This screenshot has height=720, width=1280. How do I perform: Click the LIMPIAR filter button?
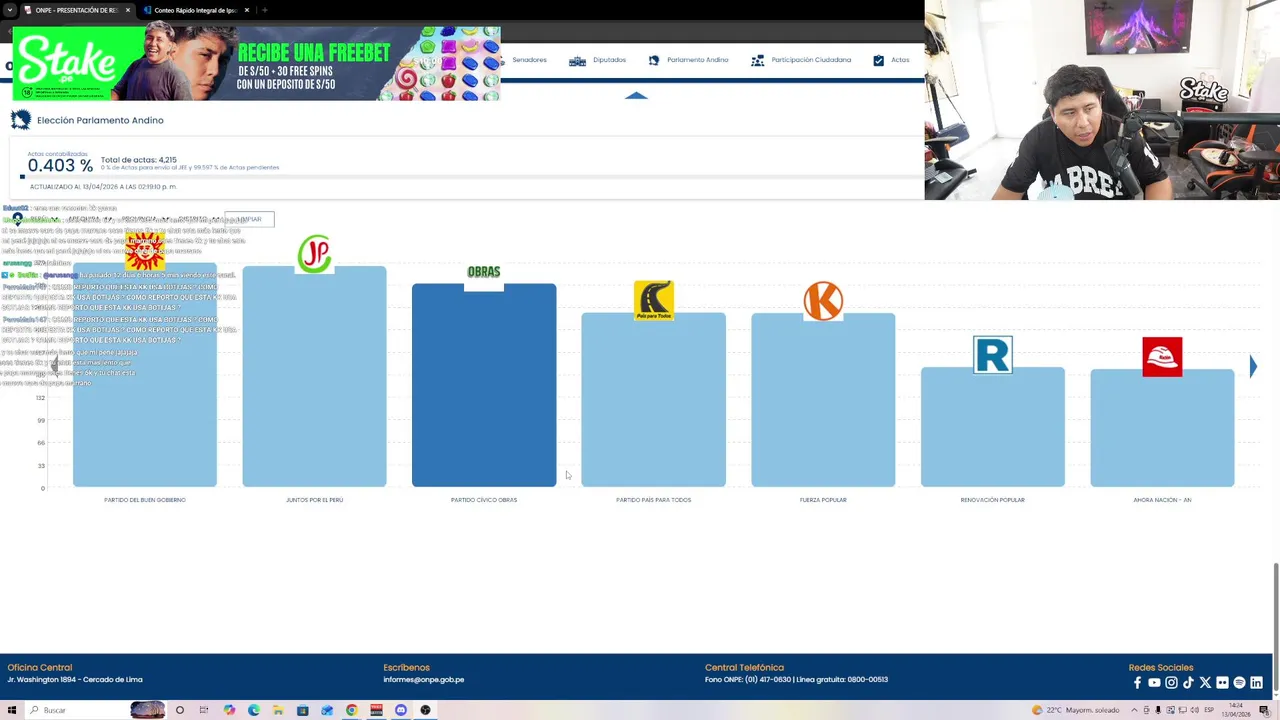tap(249, 219)
